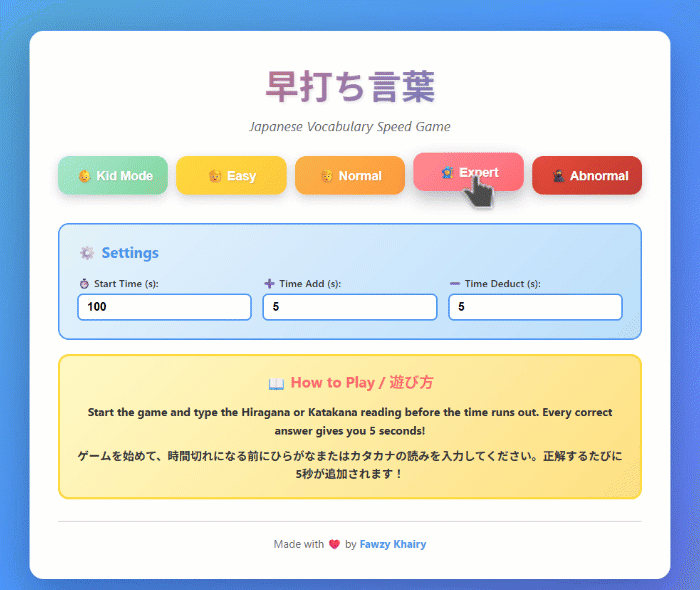Click the baby emoji on Kid Mode
700x590 pixels.
[x=84, y=176]
